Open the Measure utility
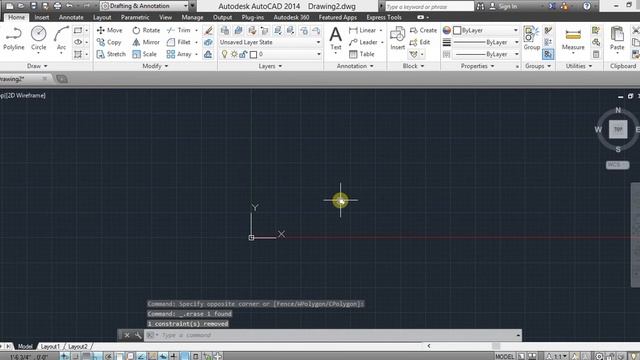The width and height of the screenshot is (640, 360). click(x=573, y=39)
